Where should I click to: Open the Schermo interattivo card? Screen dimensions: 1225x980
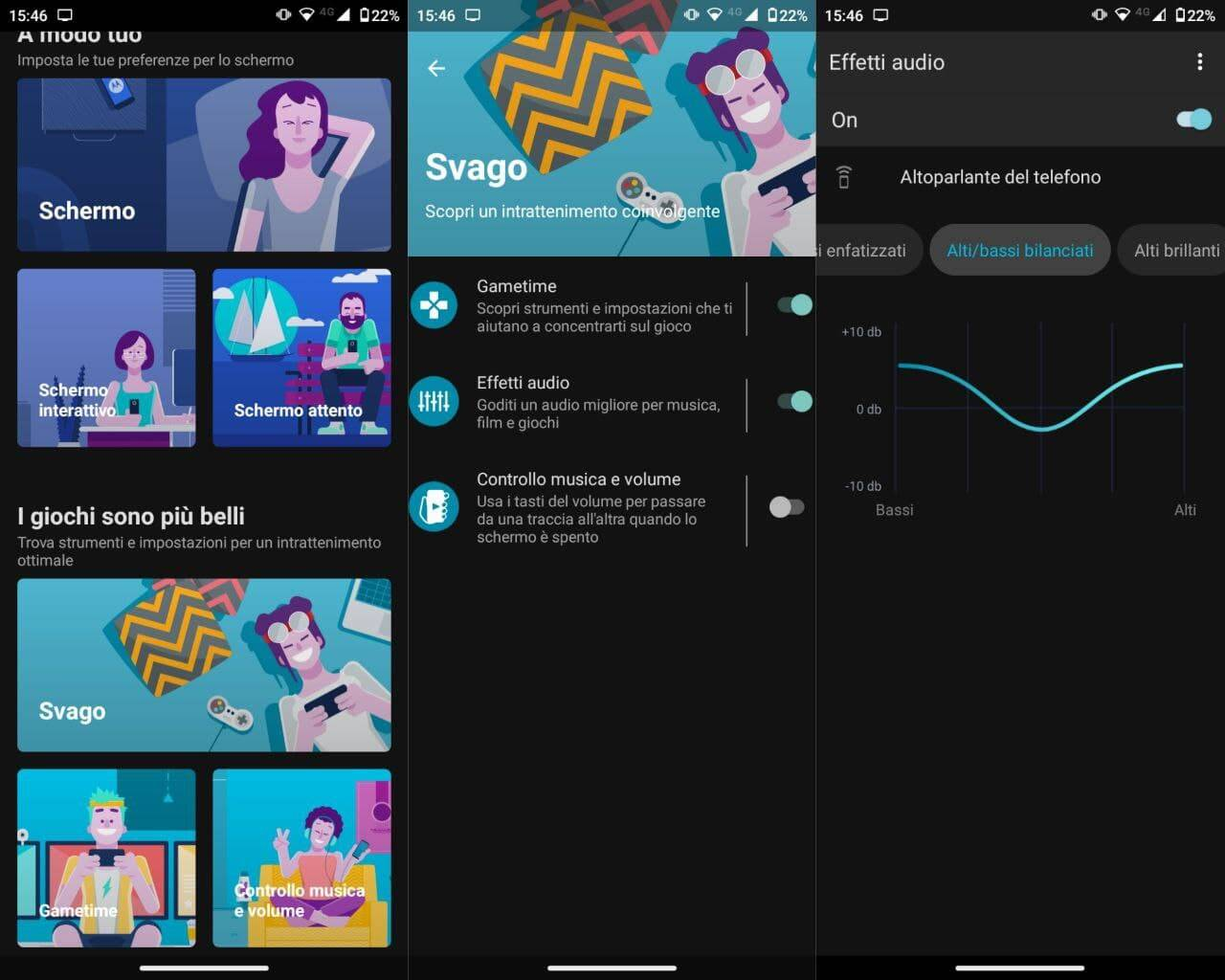(x=106, y=358)
